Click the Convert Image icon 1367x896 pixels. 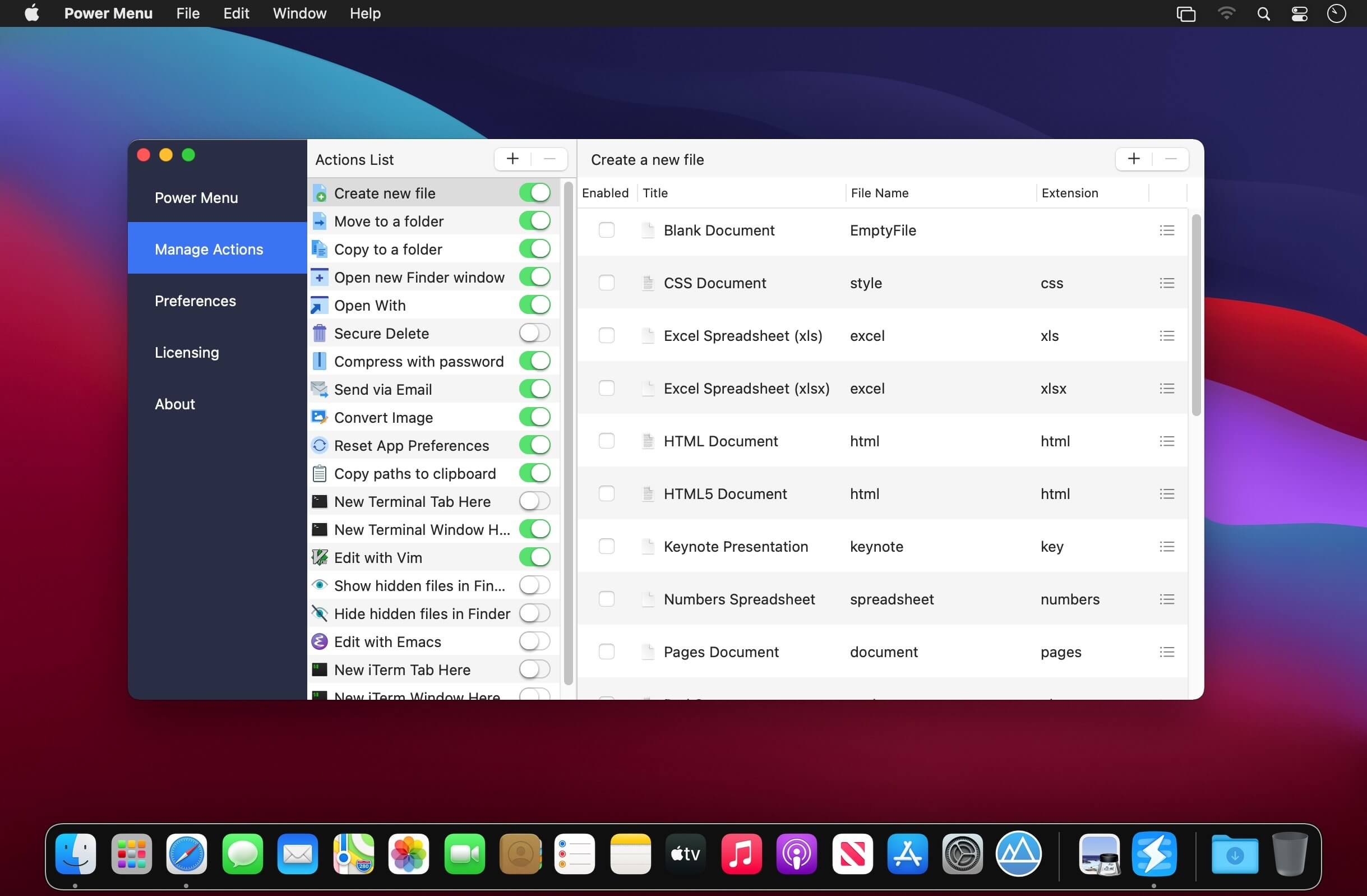pyautogui.click(x=320, y=418)
